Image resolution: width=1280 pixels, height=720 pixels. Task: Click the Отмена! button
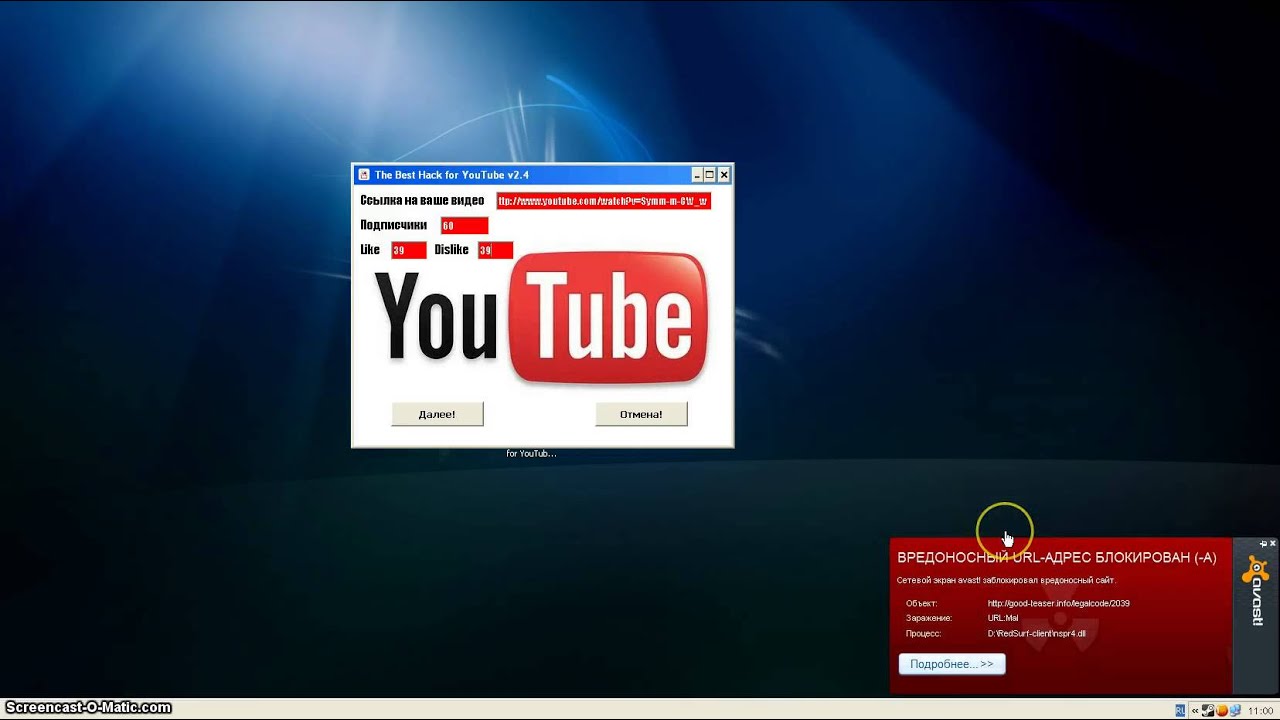click(x=641, y=414)
